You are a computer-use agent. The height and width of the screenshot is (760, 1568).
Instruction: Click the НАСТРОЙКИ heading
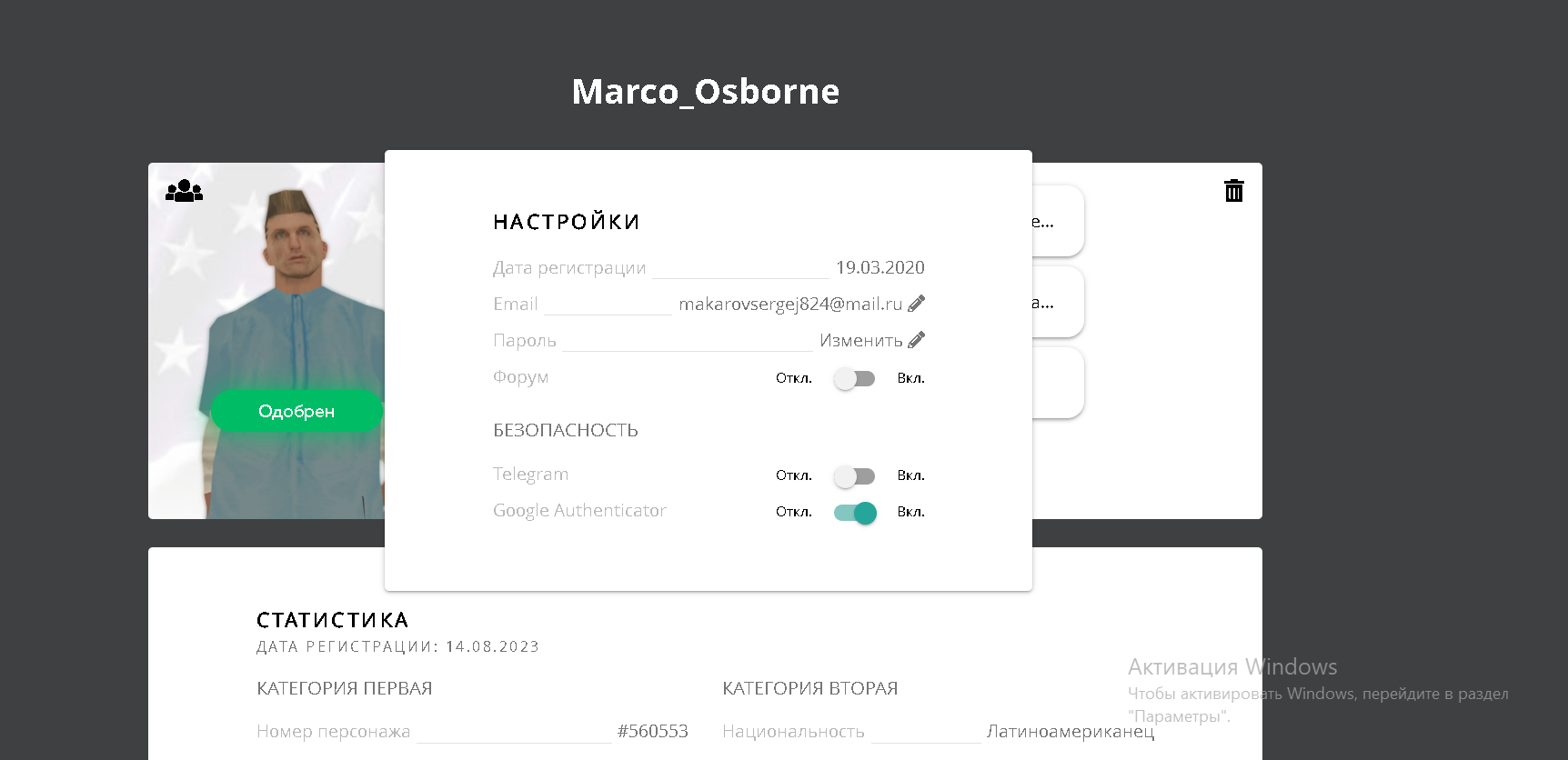coord(567,222)
